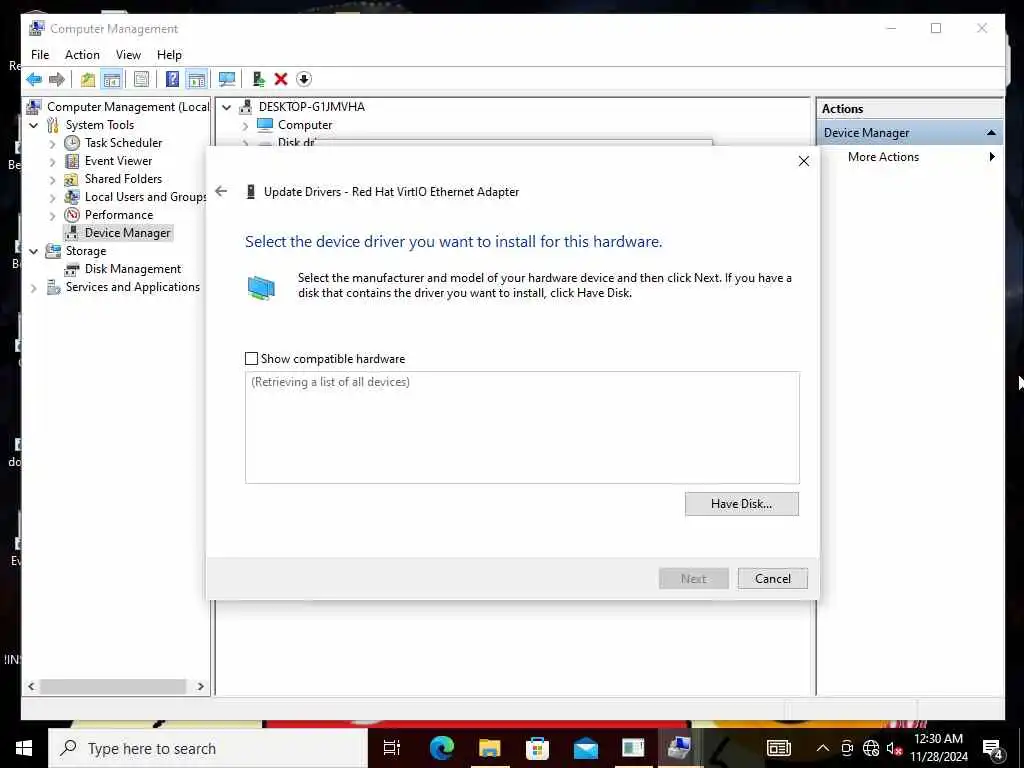Expand the Event Viewer node
This screenshot has width=1024, height=768.
53,161
